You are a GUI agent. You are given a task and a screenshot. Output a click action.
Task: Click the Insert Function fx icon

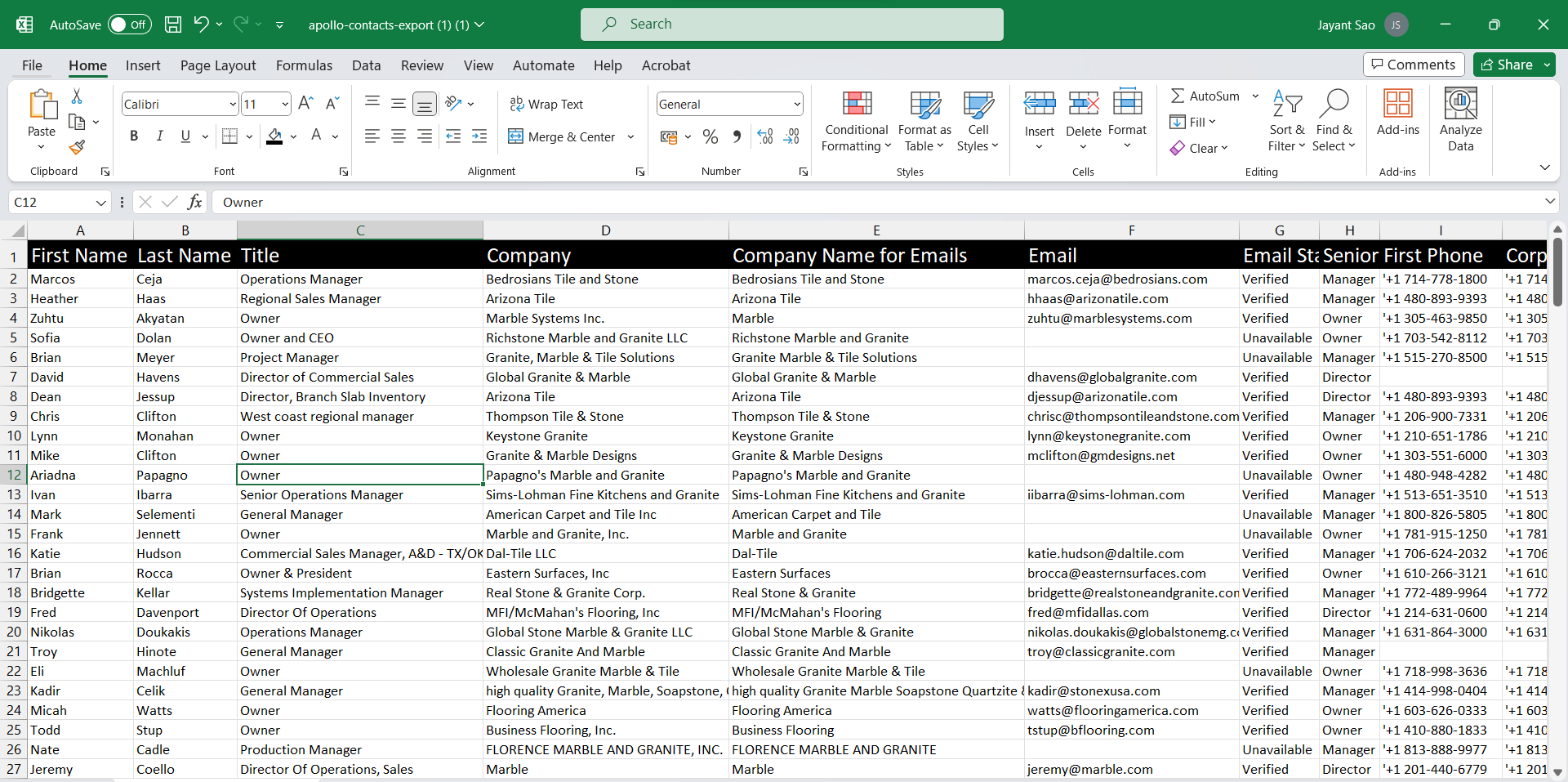pyautogui.click(x=194, y=202)
